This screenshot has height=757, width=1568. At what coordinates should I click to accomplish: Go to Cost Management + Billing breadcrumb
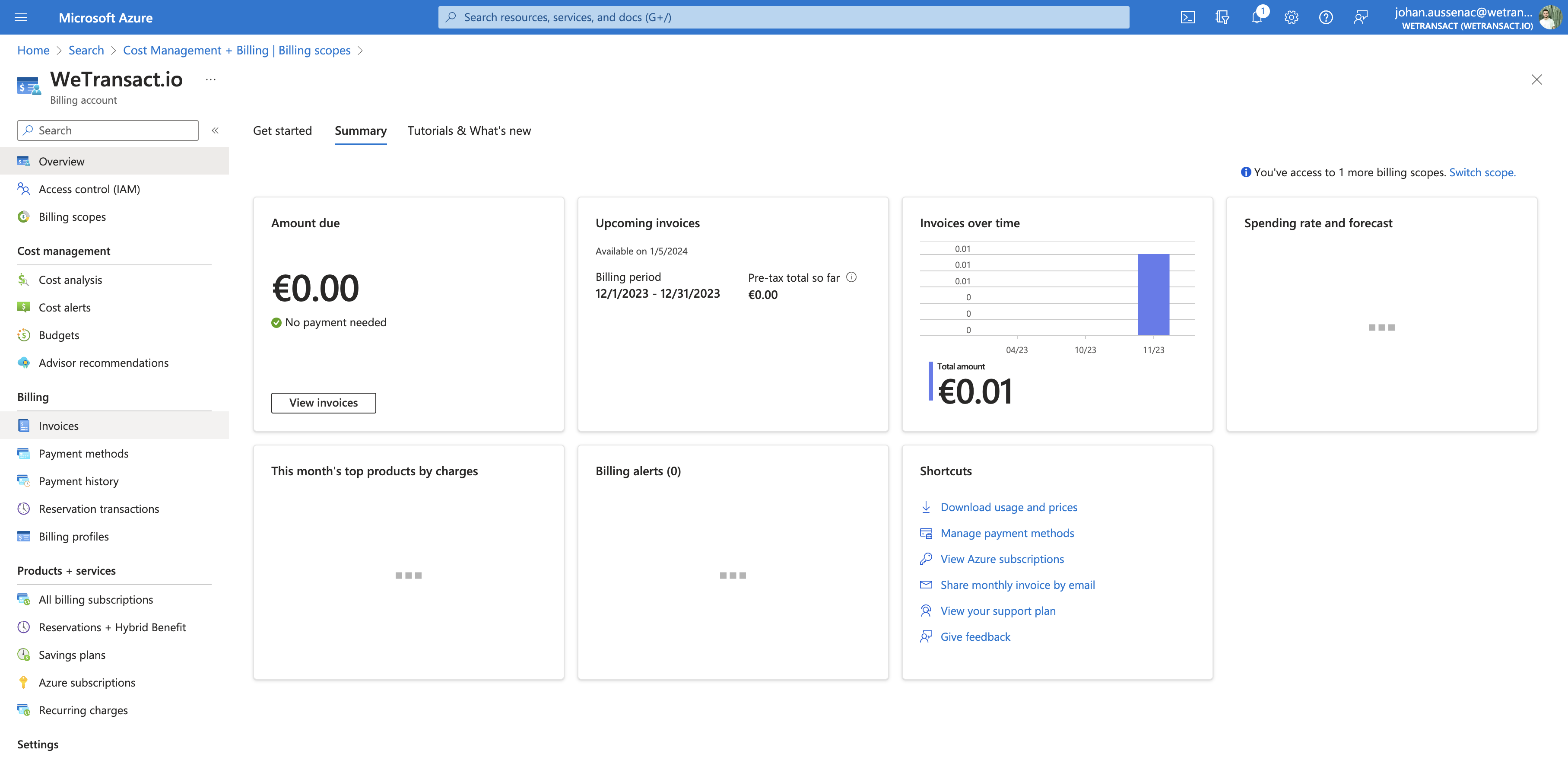[x=237, y=50]
